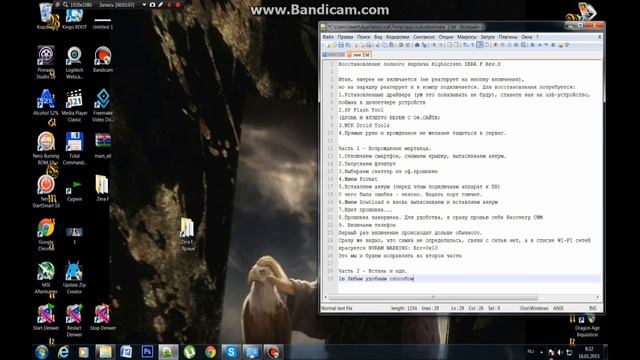The width and height of the screenshot is (640, 360).
Task: Open the Поиск menu
Action: (364, 37)
